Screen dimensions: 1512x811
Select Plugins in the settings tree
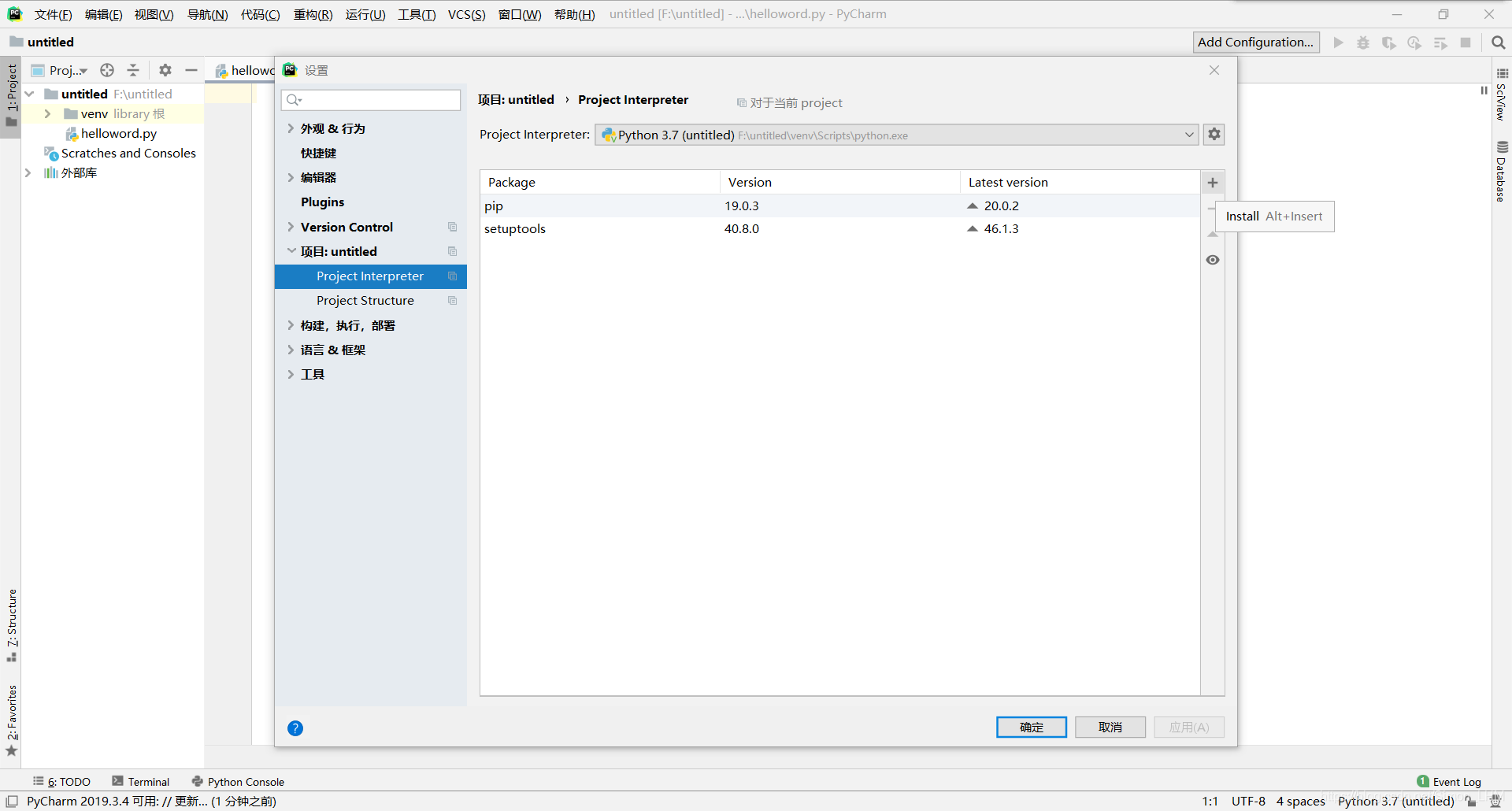pos(322,202)
